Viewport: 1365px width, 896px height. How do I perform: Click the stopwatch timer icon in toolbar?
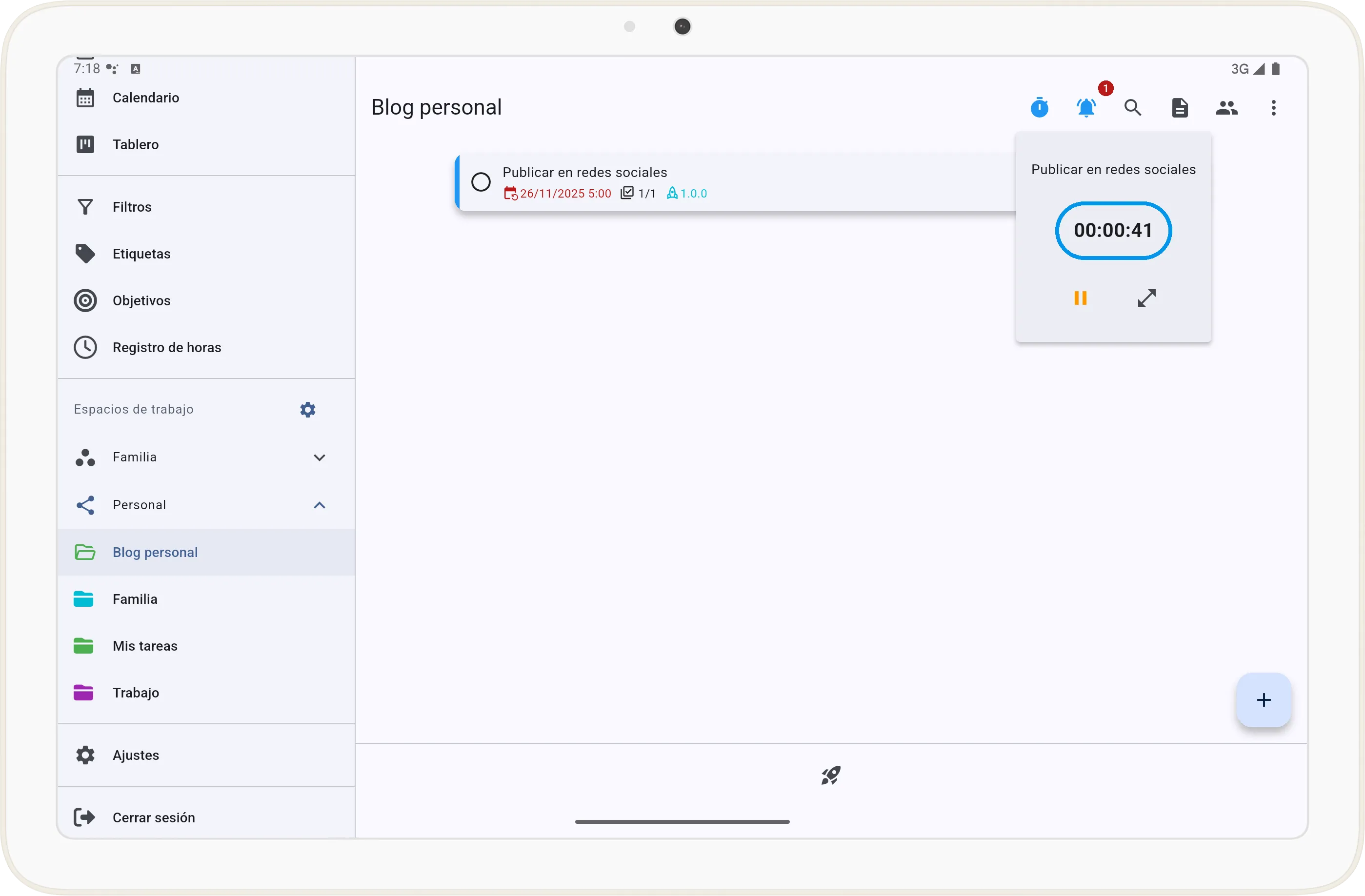[1039, 108]
